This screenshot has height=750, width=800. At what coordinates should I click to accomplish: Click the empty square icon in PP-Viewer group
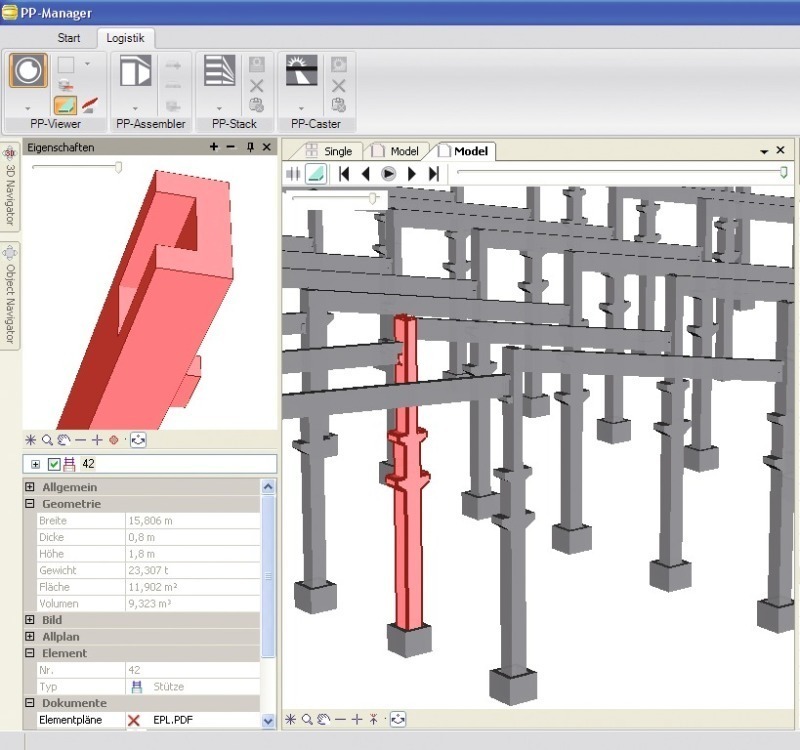(66, 65)
